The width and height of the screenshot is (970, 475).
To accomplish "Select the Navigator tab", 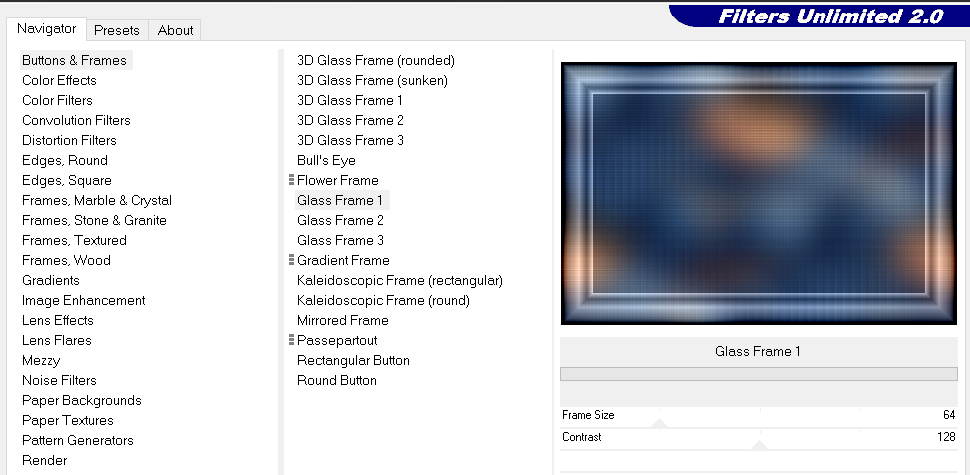I will (x=46, y=29).
